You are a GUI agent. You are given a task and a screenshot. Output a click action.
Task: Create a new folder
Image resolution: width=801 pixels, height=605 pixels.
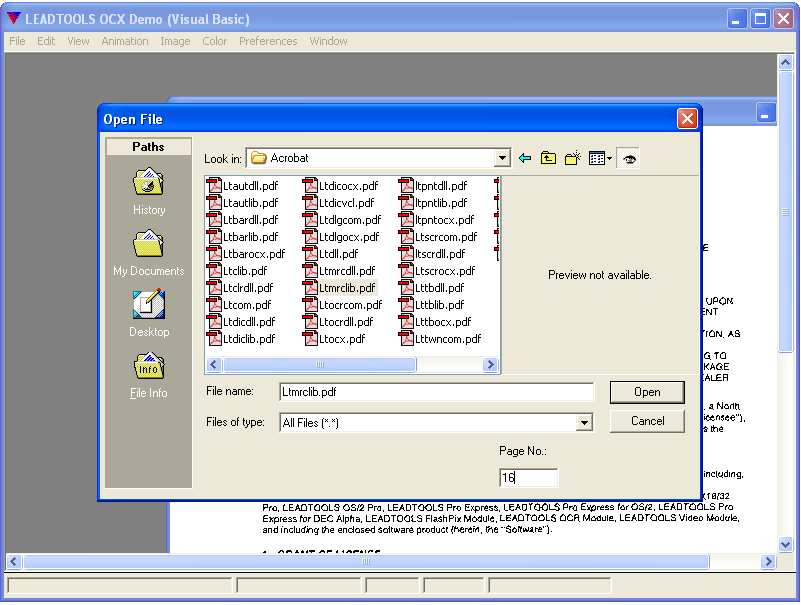tap(570, 158)
